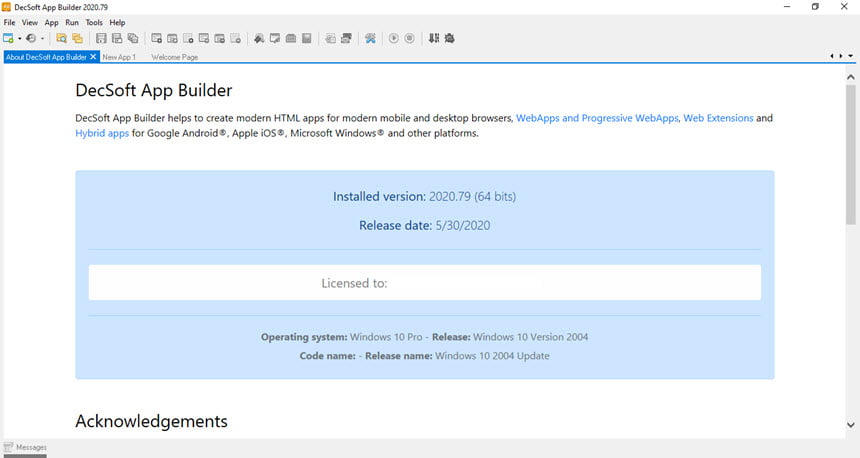
Task: Click the DecSoft App Builder title bar icon
Action: pyautogui.click(x=6, y=7)
